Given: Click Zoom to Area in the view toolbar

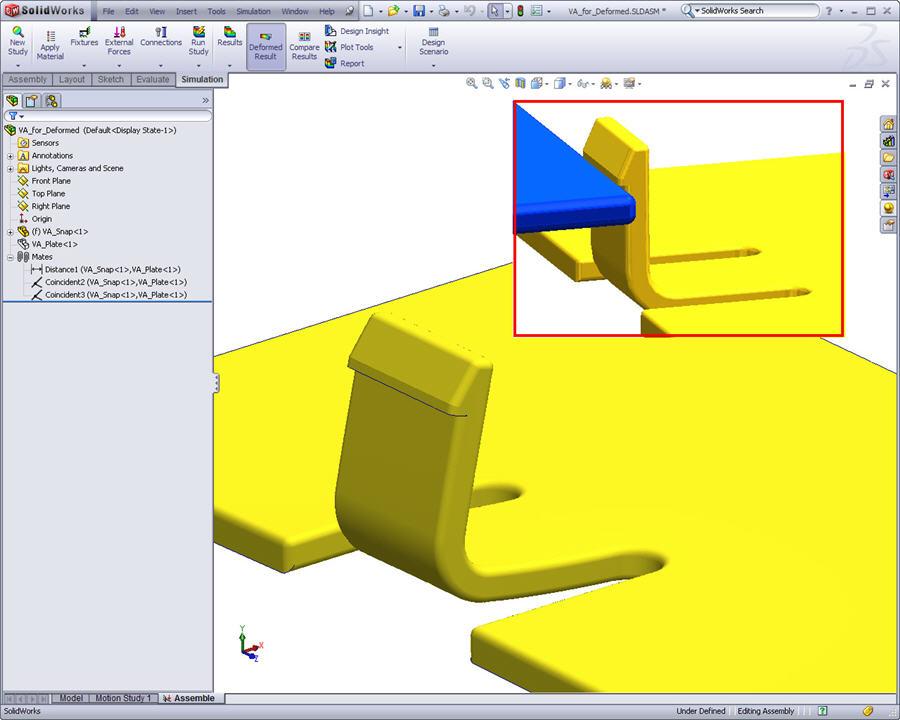Looking at the screenshot, I should coord(487,84).
